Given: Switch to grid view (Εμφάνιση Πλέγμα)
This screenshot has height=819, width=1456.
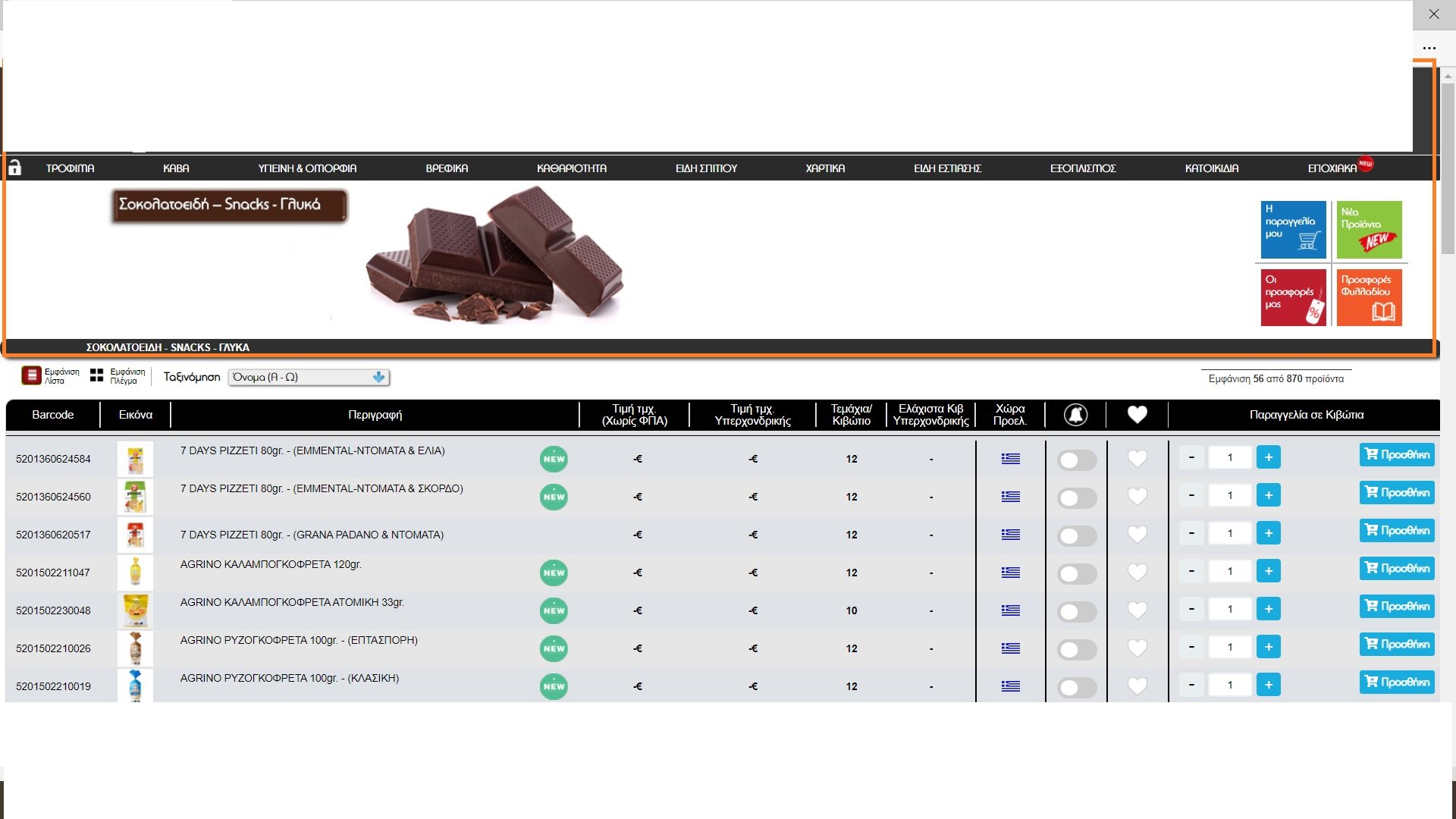Looking at the screenshot, I should click(118, 376).
